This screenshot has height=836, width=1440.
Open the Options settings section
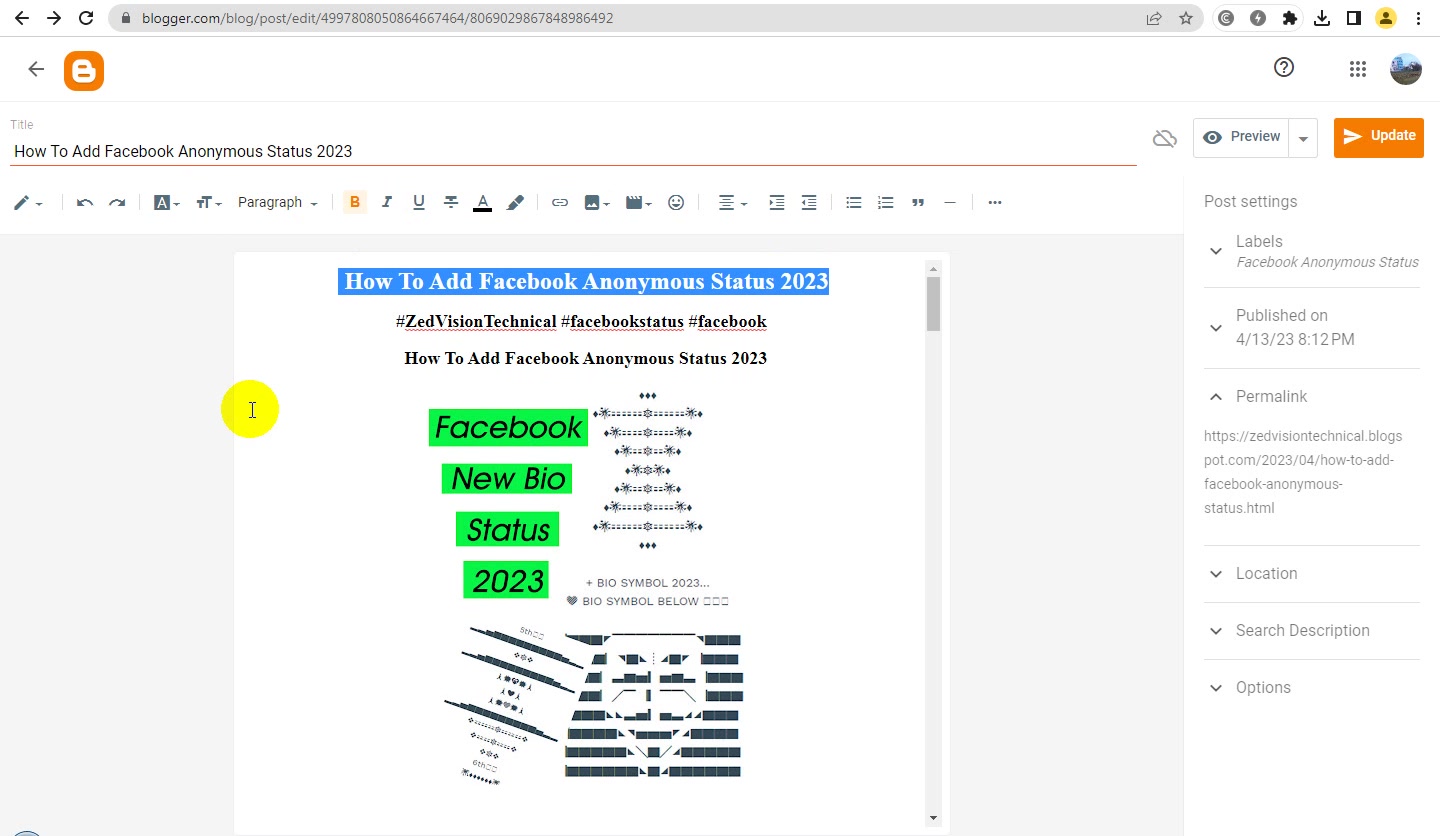1312,688
